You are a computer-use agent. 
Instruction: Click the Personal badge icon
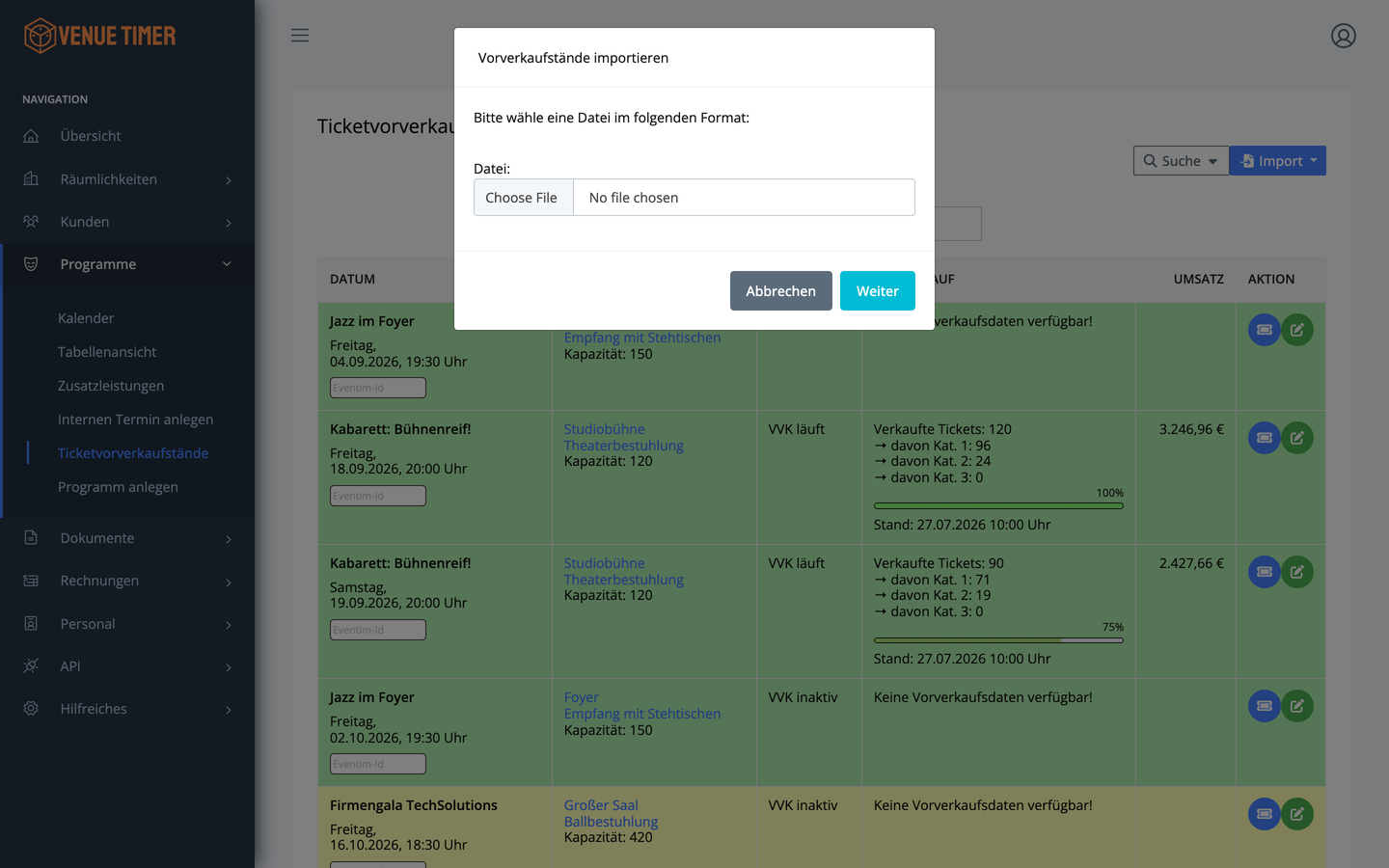31,624
